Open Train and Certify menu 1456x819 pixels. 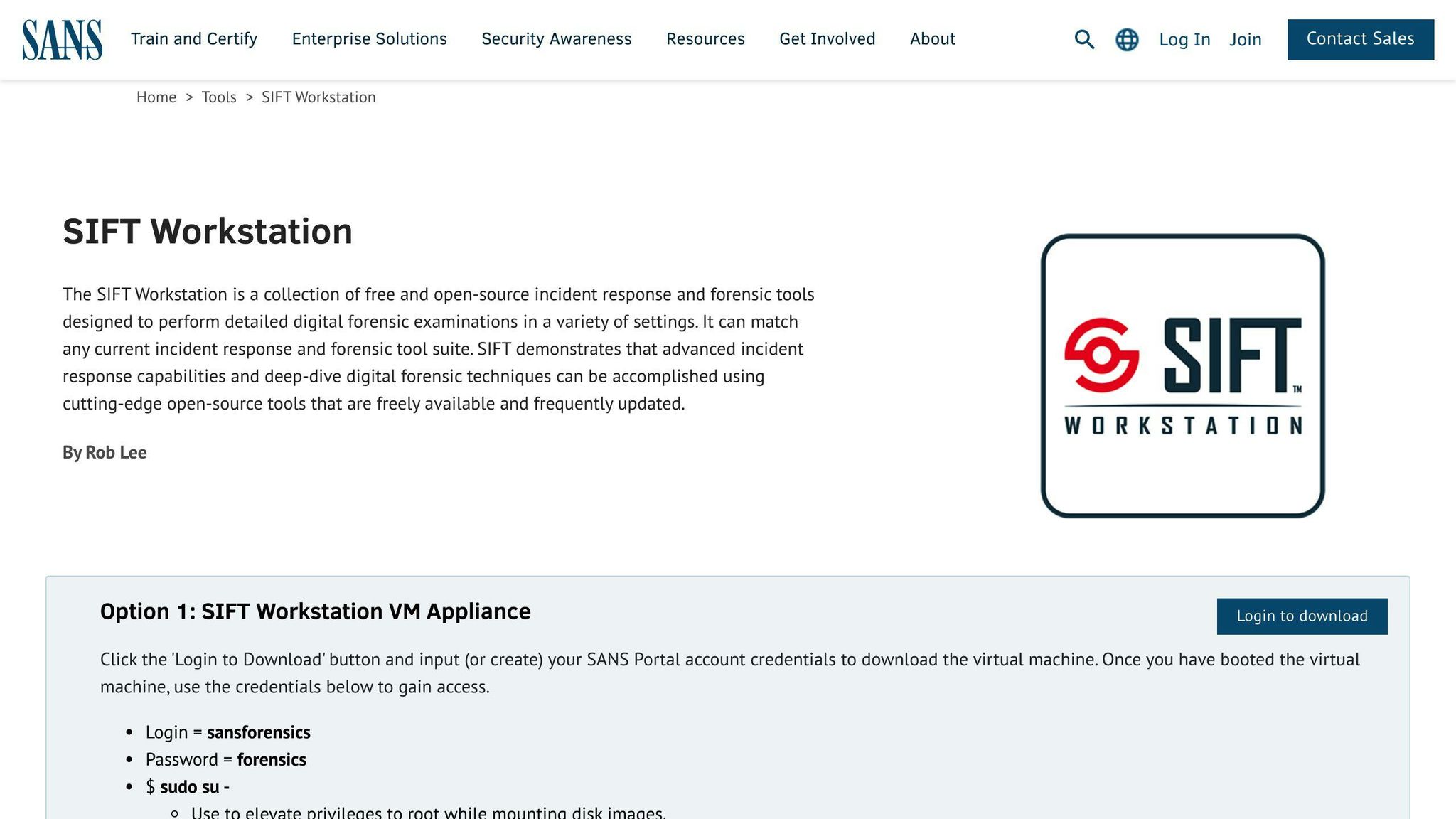coord(194,39)
